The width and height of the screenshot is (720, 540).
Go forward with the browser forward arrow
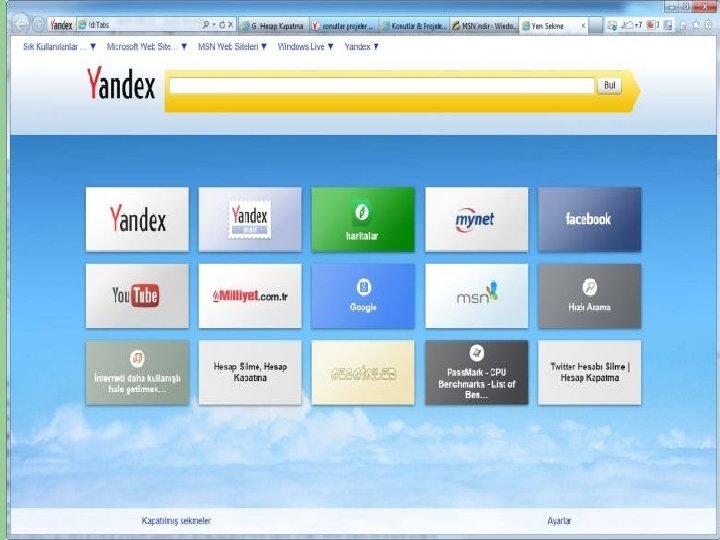[x=38, y=25]
